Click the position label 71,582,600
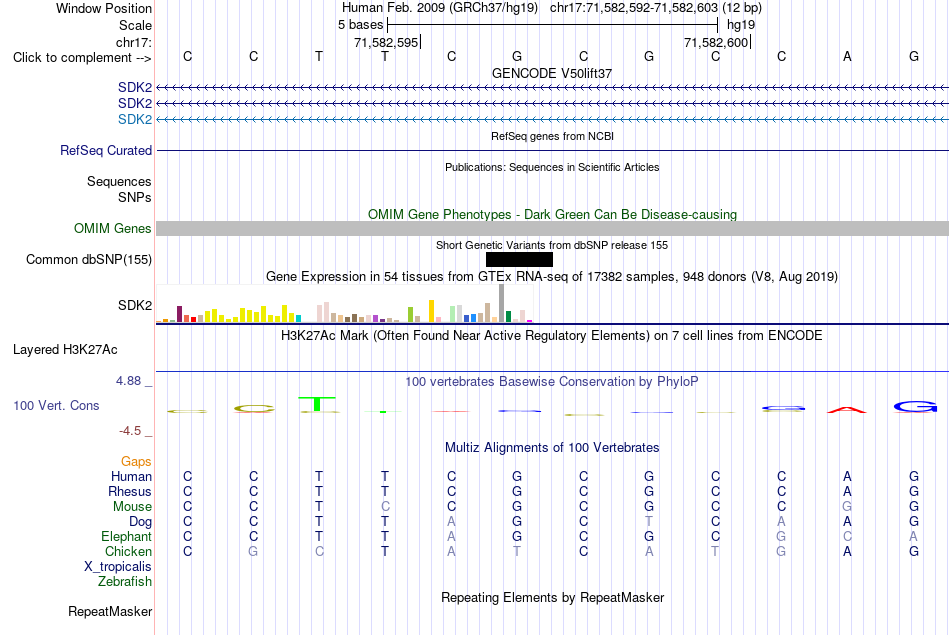 pyautogui.click(x=716, y=42)
